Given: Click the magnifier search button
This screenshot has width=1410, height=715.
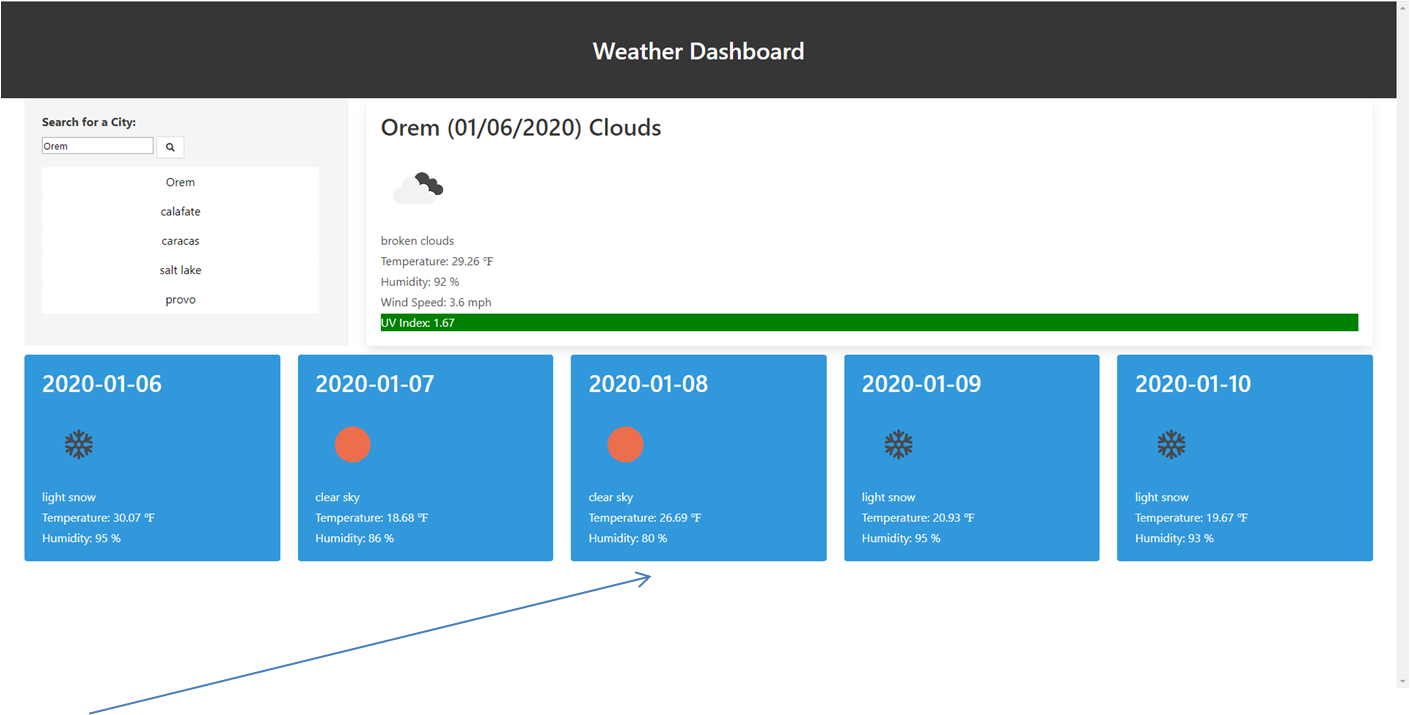Looking at the screenshot, I should (x=170, y=147).
